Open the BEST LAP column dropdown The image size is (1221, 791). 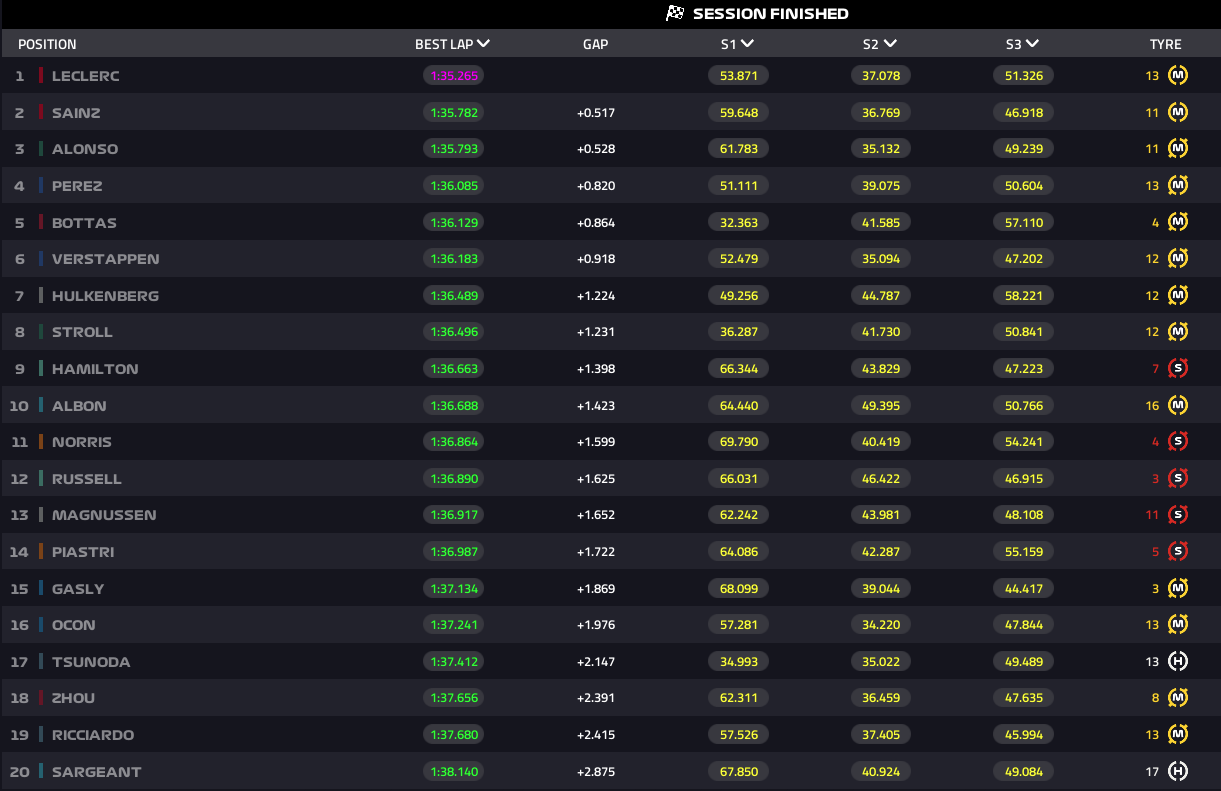[x=483, y=44]
